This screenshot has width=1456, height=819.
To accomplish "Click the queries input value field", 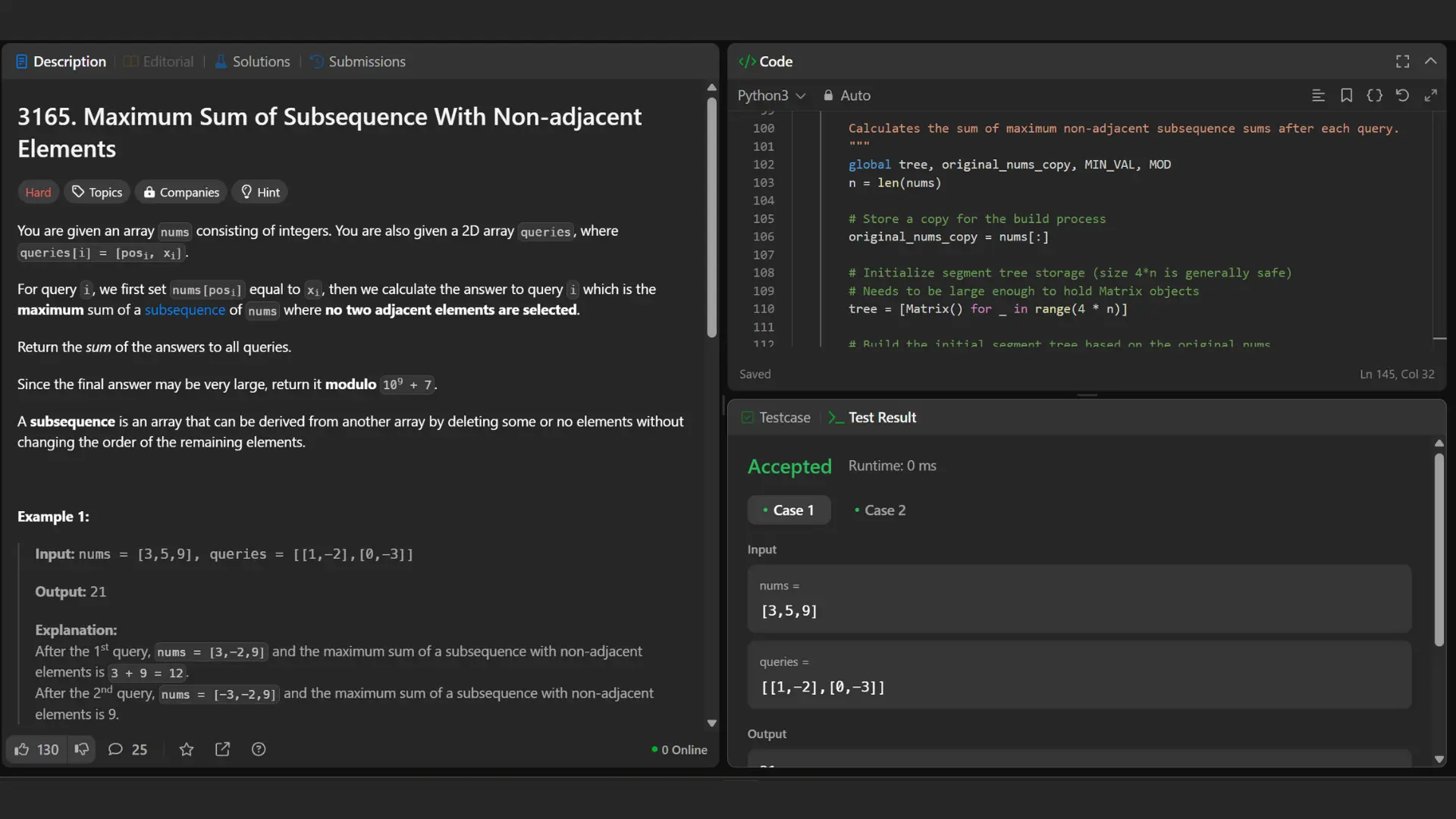I will point(1079,675).
